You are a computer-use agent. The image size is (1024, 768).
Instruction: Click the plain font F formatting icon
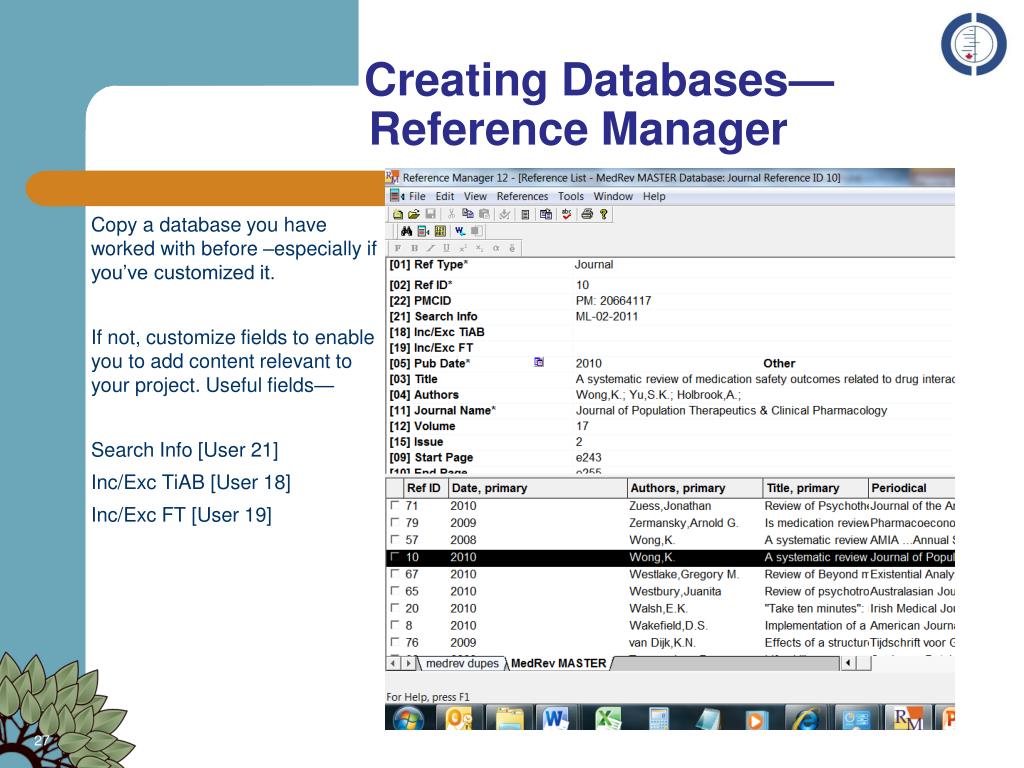(x=398, y=248)
